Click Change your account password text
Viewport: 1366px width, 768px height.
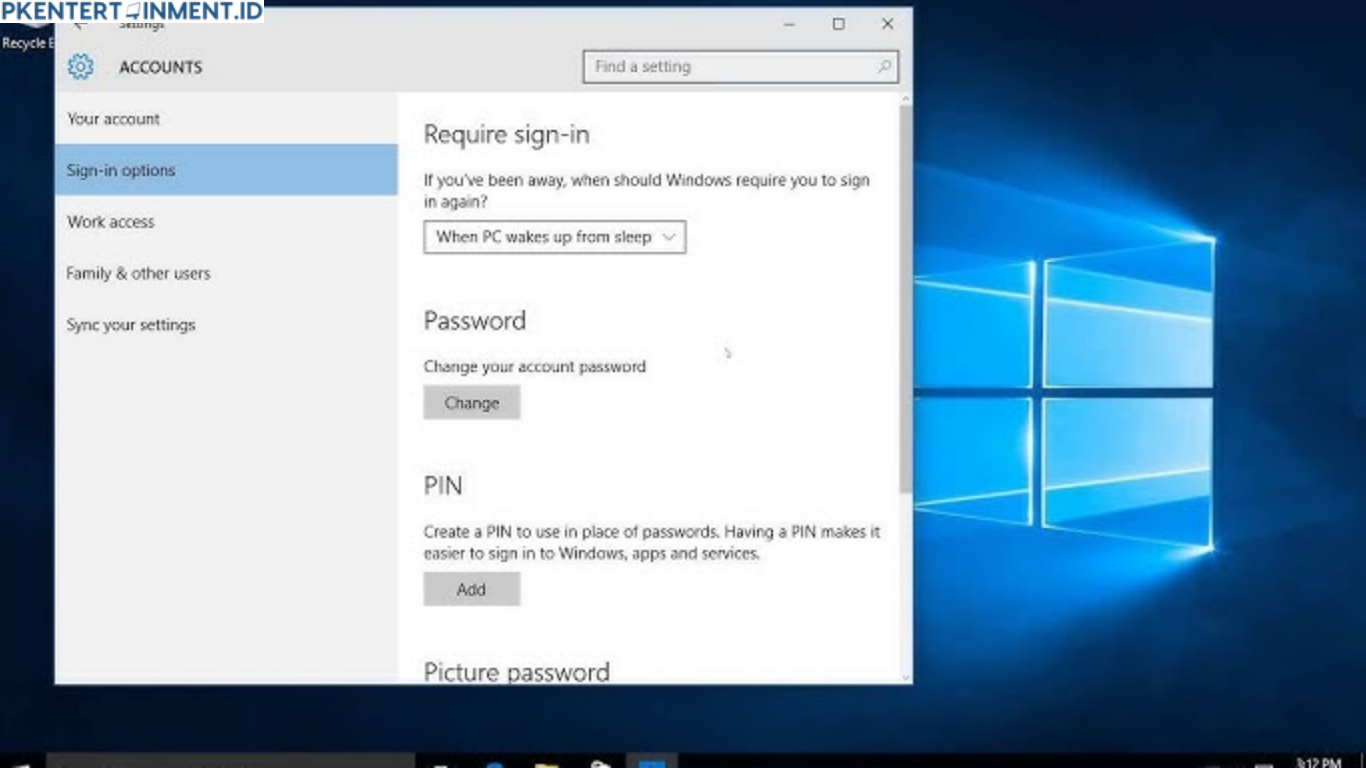(535, 367)
